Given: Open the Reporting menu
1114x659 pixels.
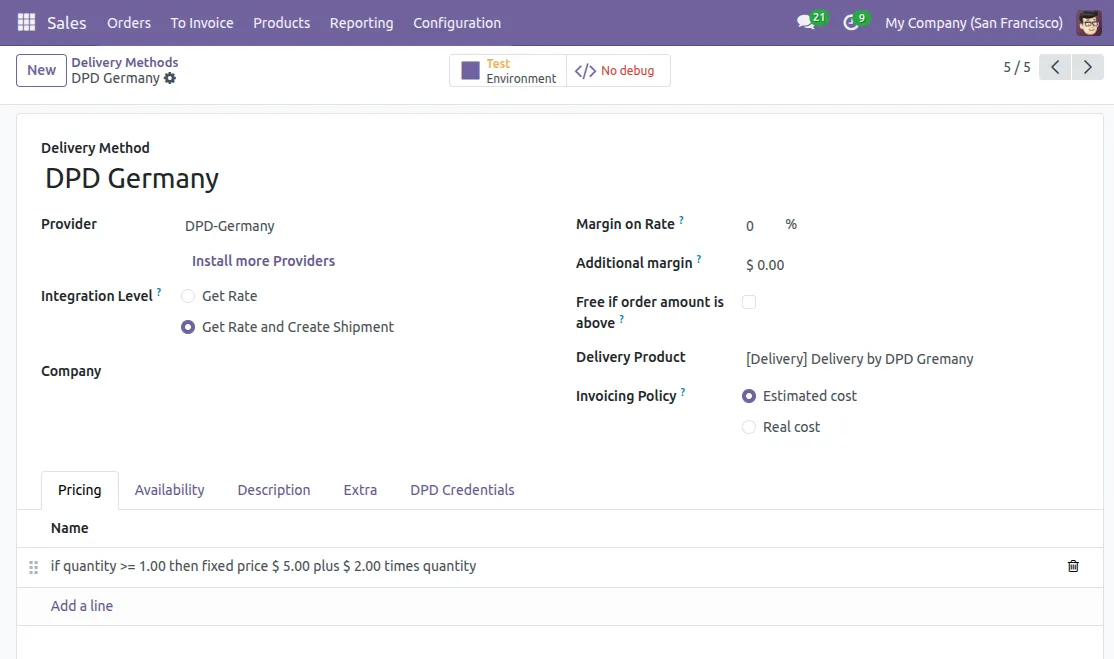Looking at the screenshot, I should [x=361, y=23].
